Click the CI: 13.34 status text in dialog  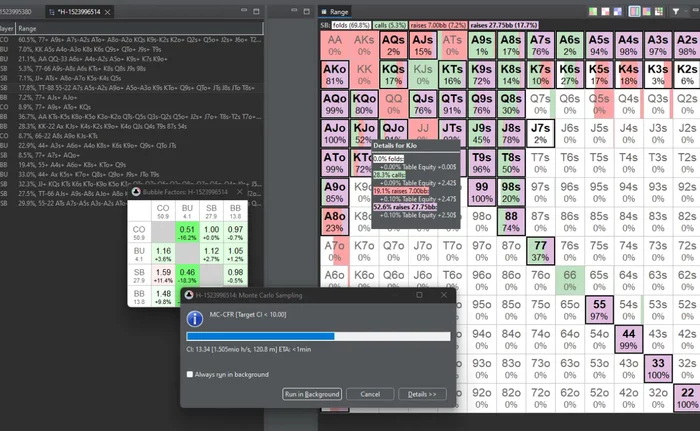coord(249,349)
